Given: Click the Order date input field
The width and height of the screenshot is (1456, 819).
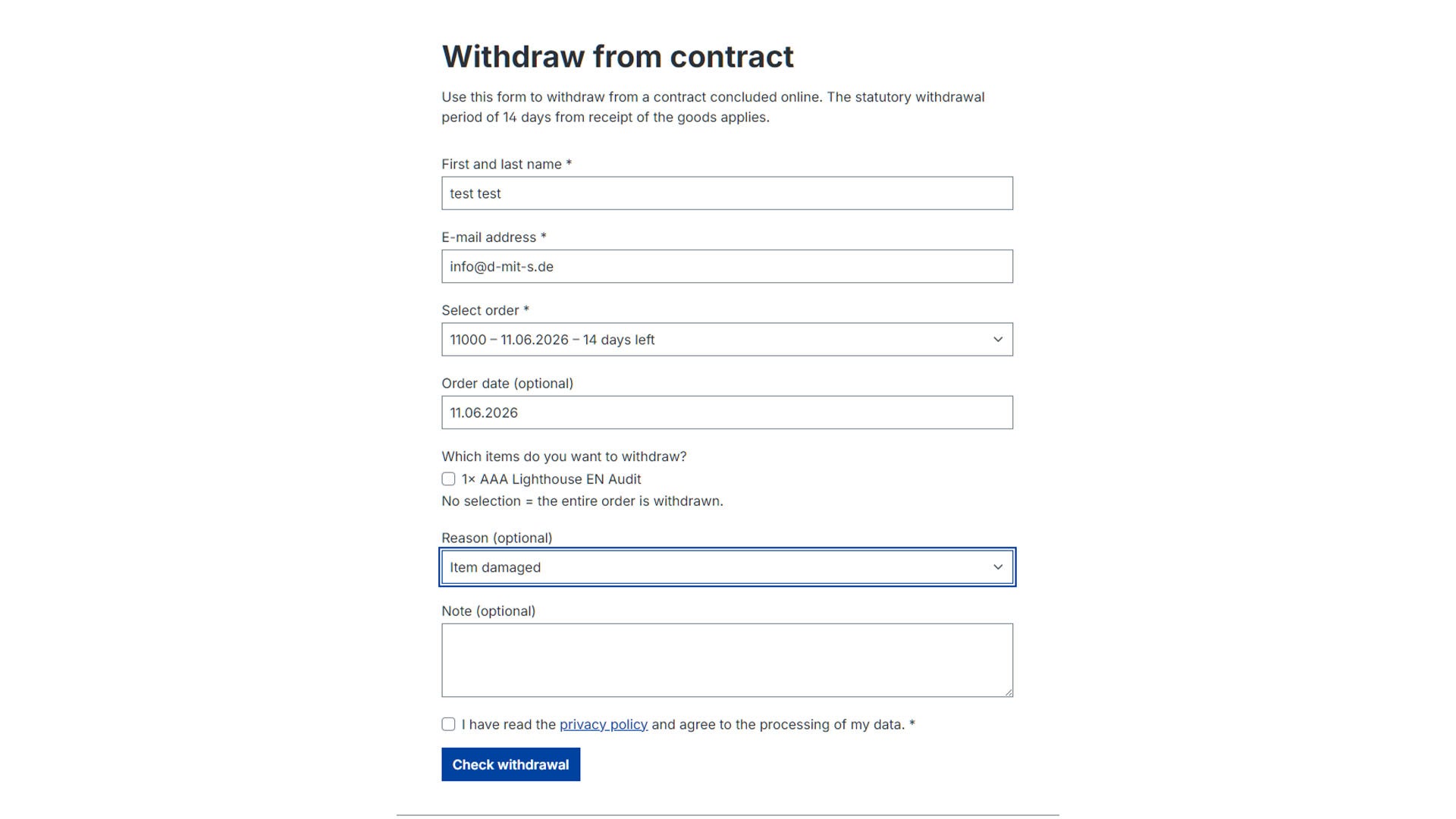Looking at the screenshot, I should (727, 413).
